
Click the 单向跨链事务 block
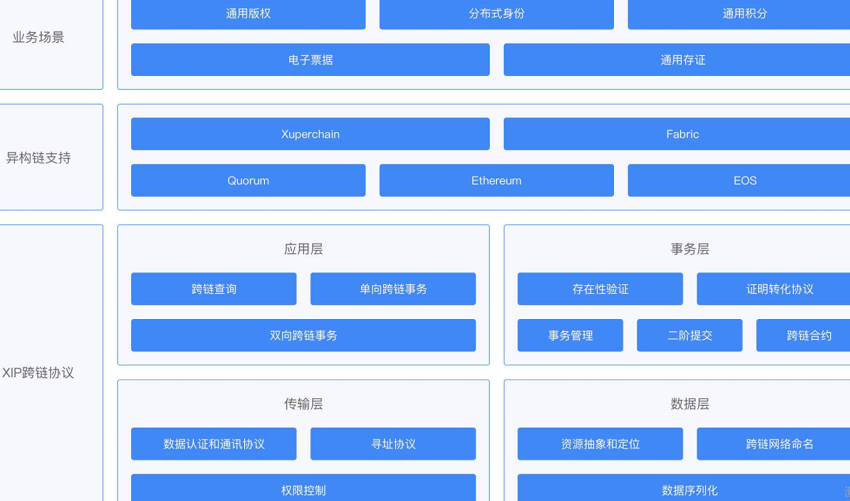point(393,289)
